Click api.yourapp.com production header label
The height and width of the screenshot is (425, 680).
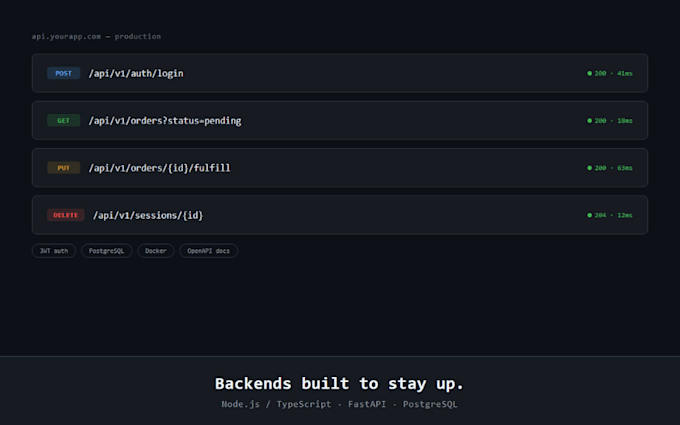tap(96, 36)
